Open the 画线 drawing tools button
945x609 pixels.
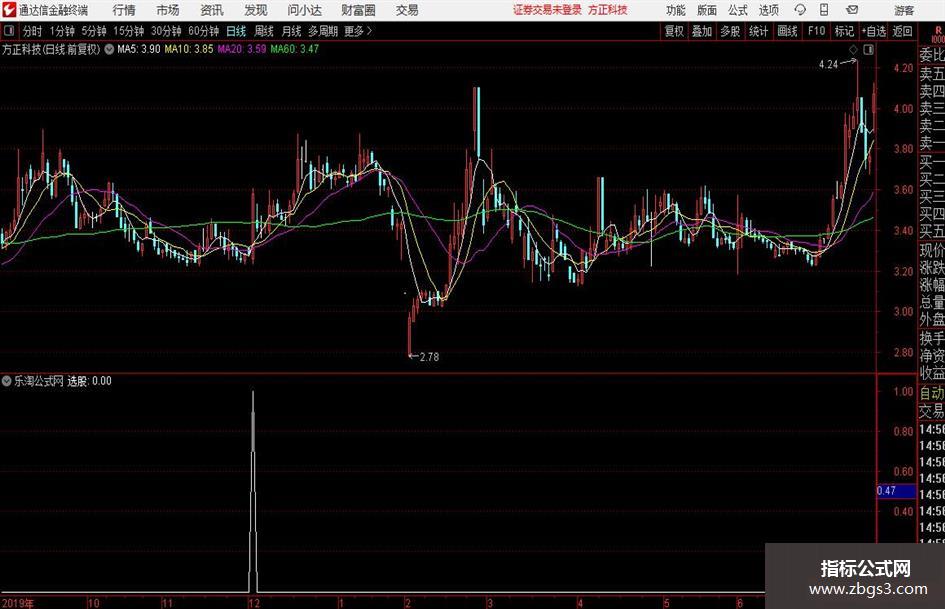[x=787, y=31]
